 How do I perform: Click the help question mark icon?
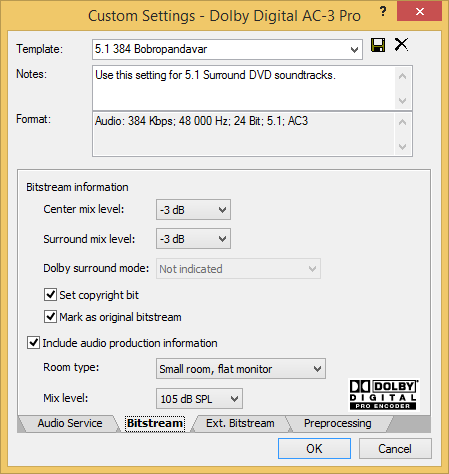click(x=383, y=12)
